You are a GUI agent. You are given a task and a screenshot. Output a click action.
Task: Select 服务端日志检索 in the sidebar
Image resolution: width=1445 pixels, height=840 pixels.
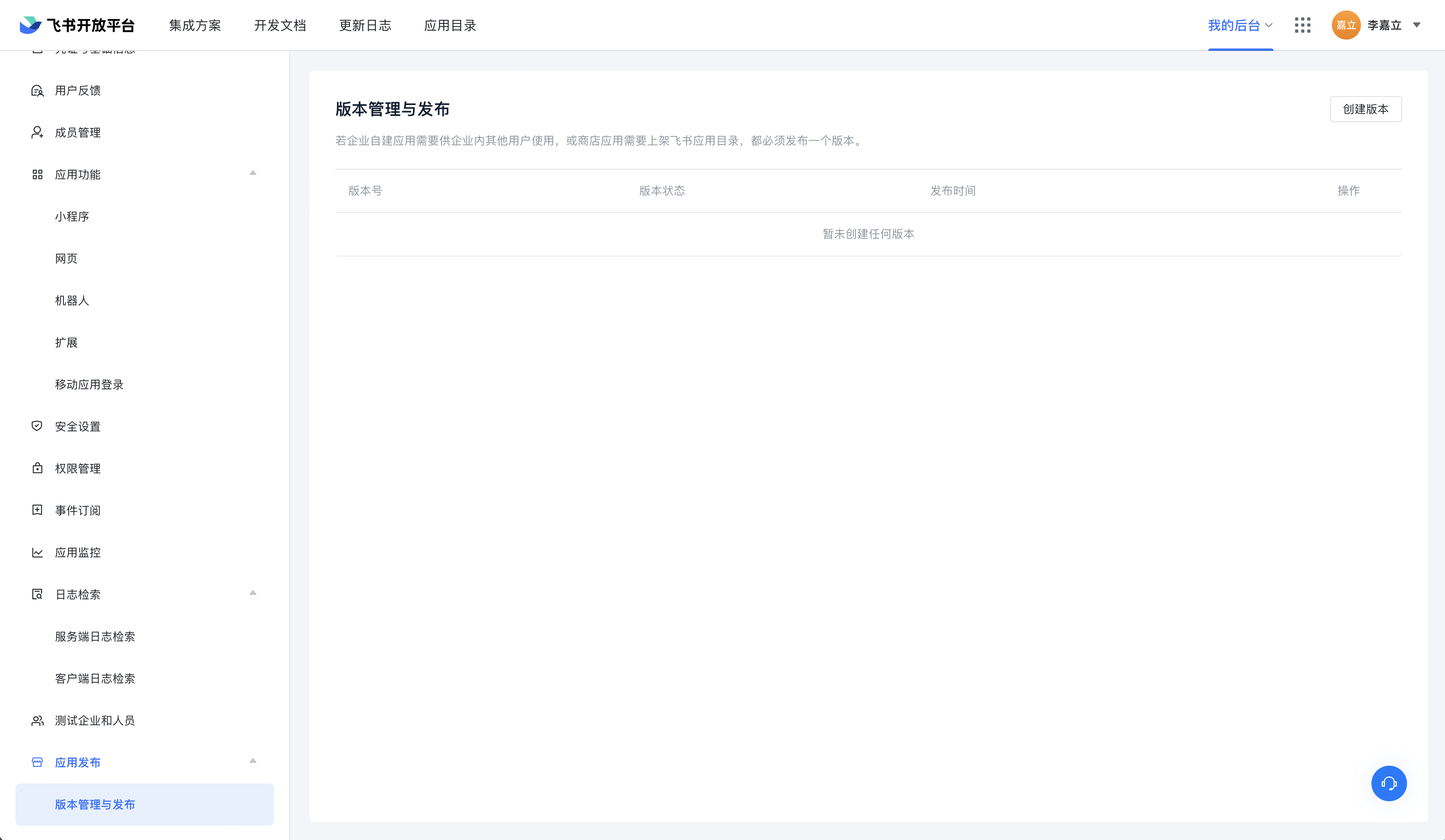(x=95, y=636)
